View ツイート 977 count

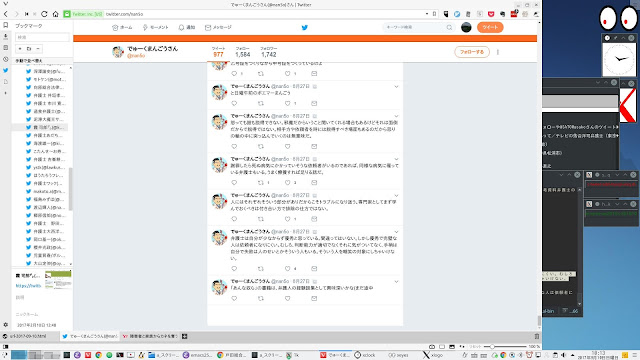[218, 52]
